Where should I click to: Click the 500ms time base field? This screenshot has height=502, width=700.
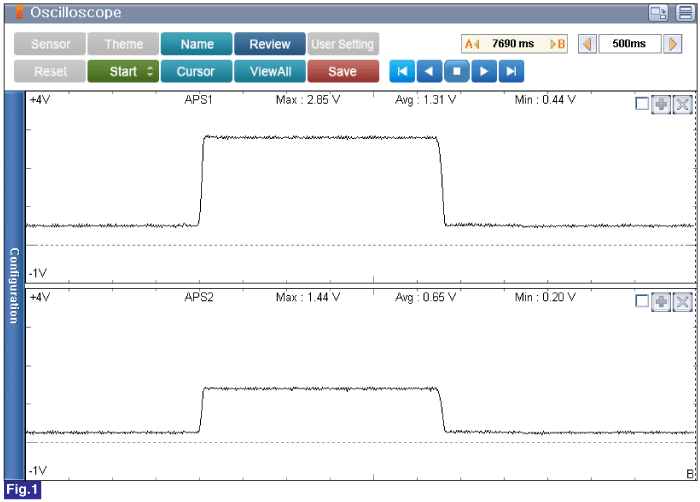point(629,44)
